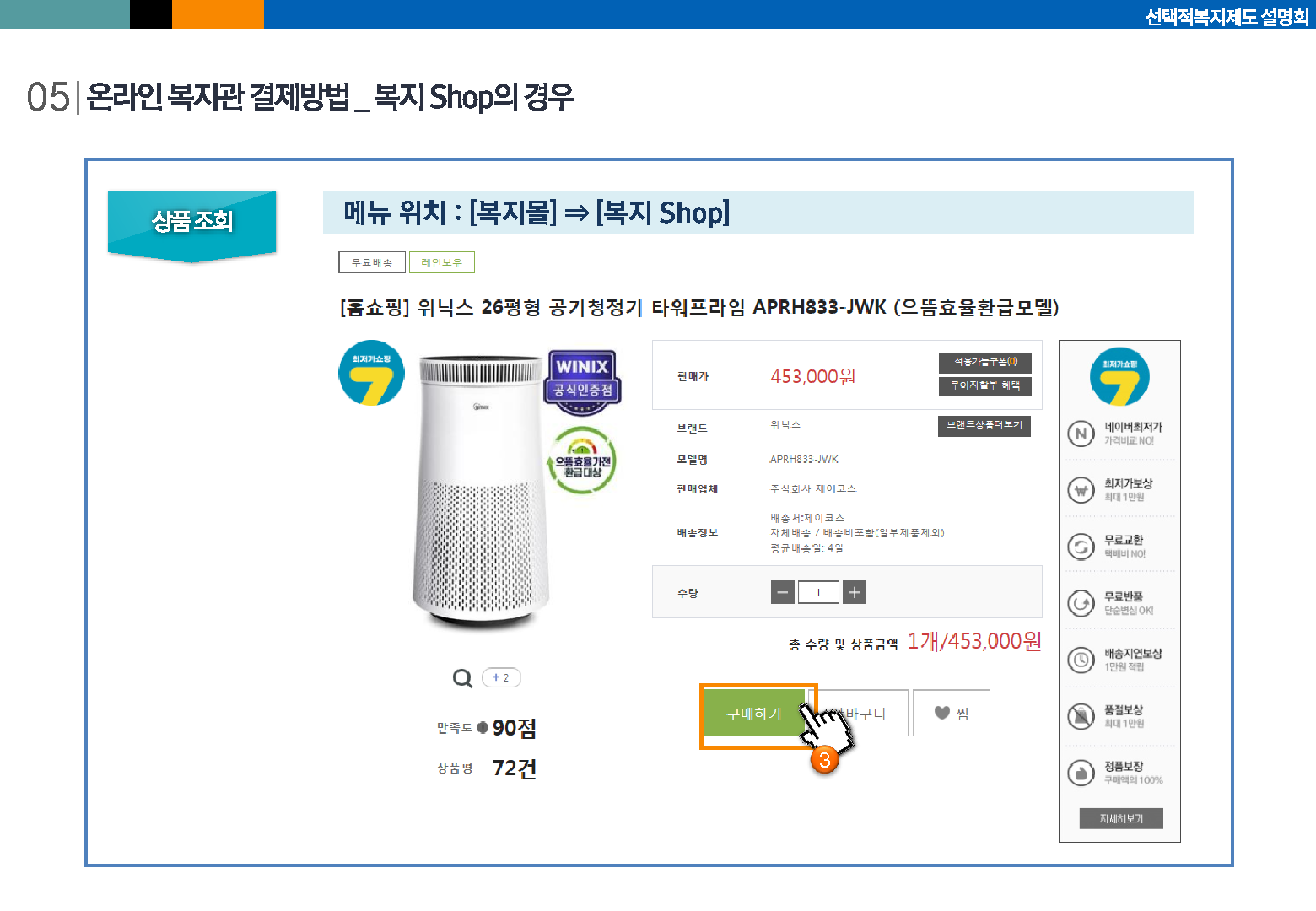Click 무료반품 label text
Image resolution: width=1316 pixels, height=911 pixels.
pos(1124,596)
